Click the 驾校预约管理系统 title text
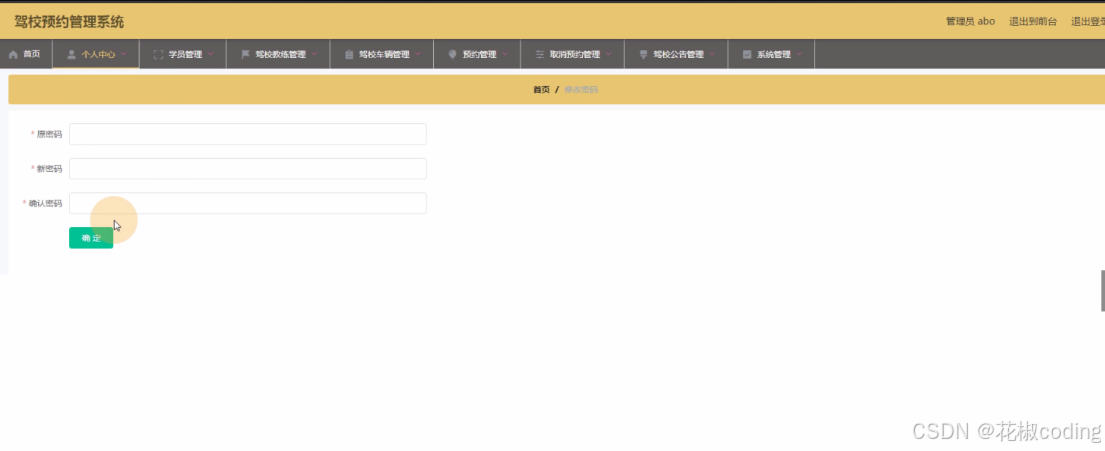1105x451 pixels. (x=69, y=21)
